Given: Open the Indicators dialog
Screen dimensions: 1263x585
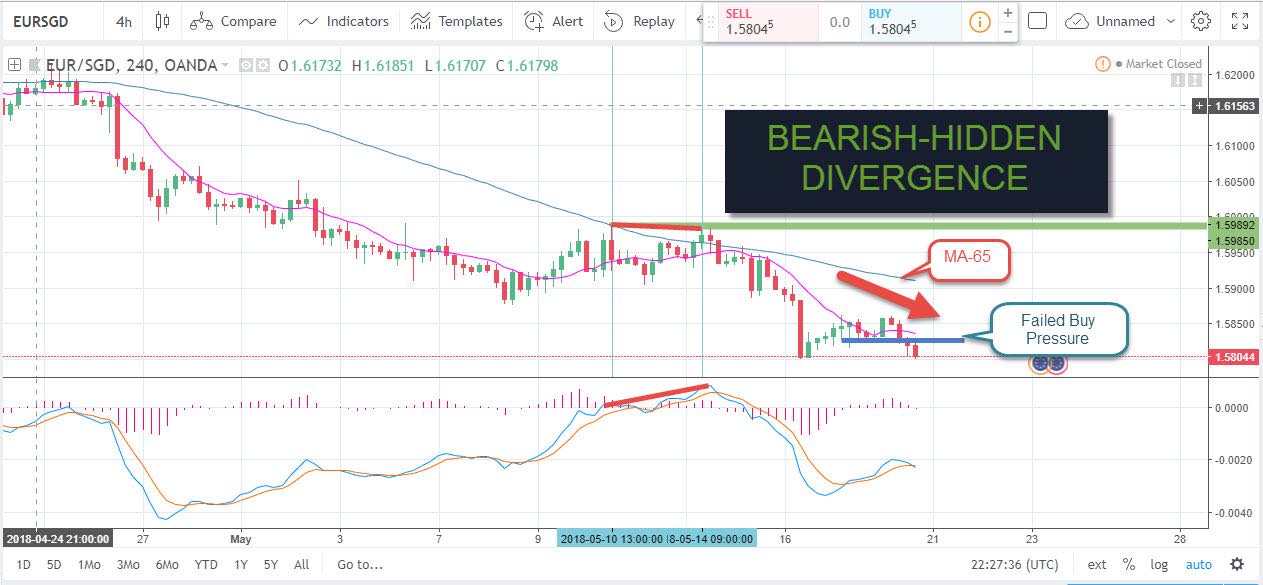Looking at the screenshot, I should [344, 21].
